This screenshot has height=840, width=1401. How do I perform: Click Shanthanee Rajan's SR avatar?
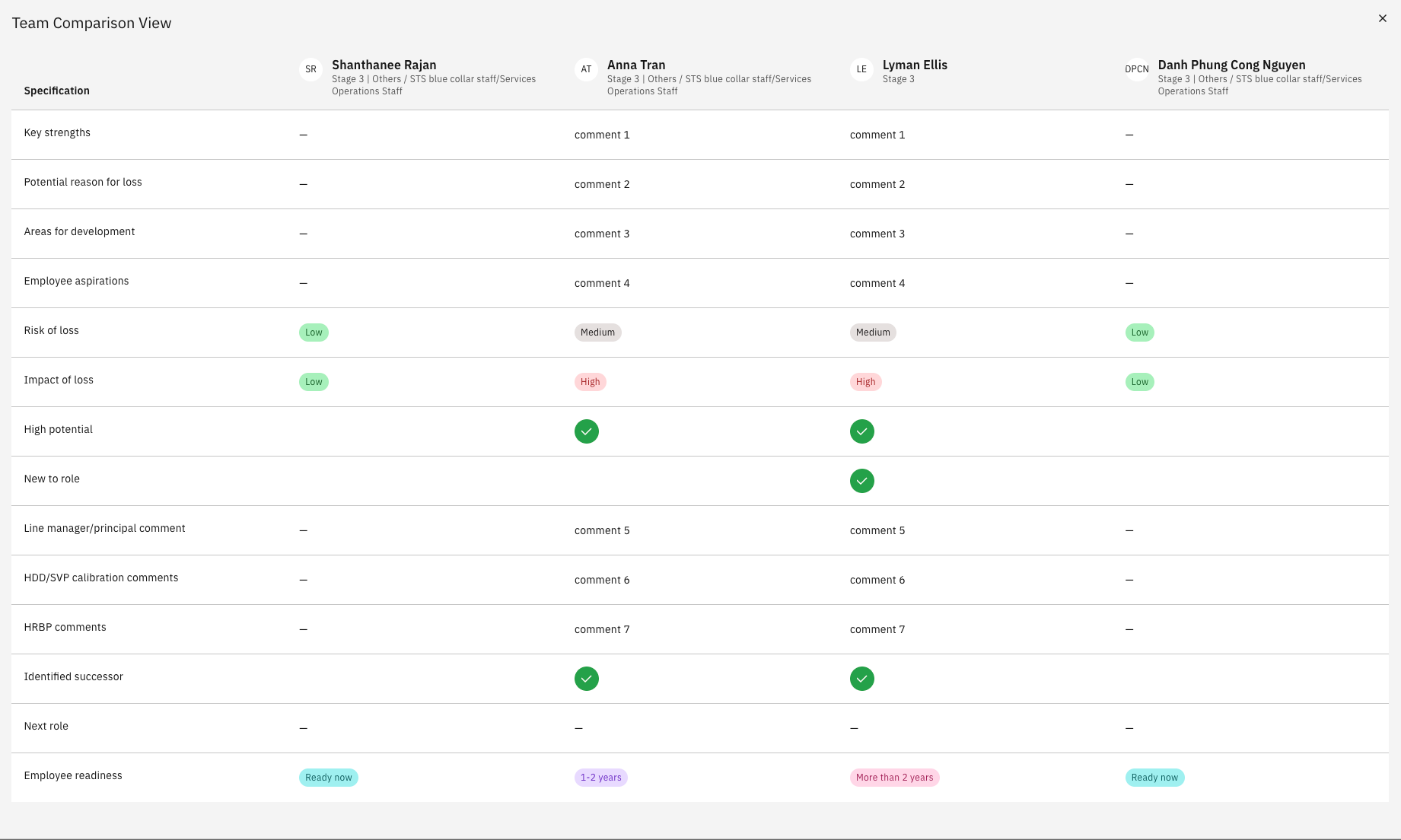tap(310, 69)
